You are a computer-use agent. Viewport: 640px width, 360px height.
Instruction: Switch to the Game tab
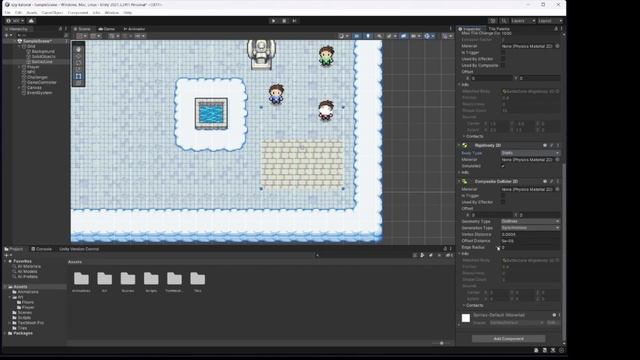[x=107, y=29]
